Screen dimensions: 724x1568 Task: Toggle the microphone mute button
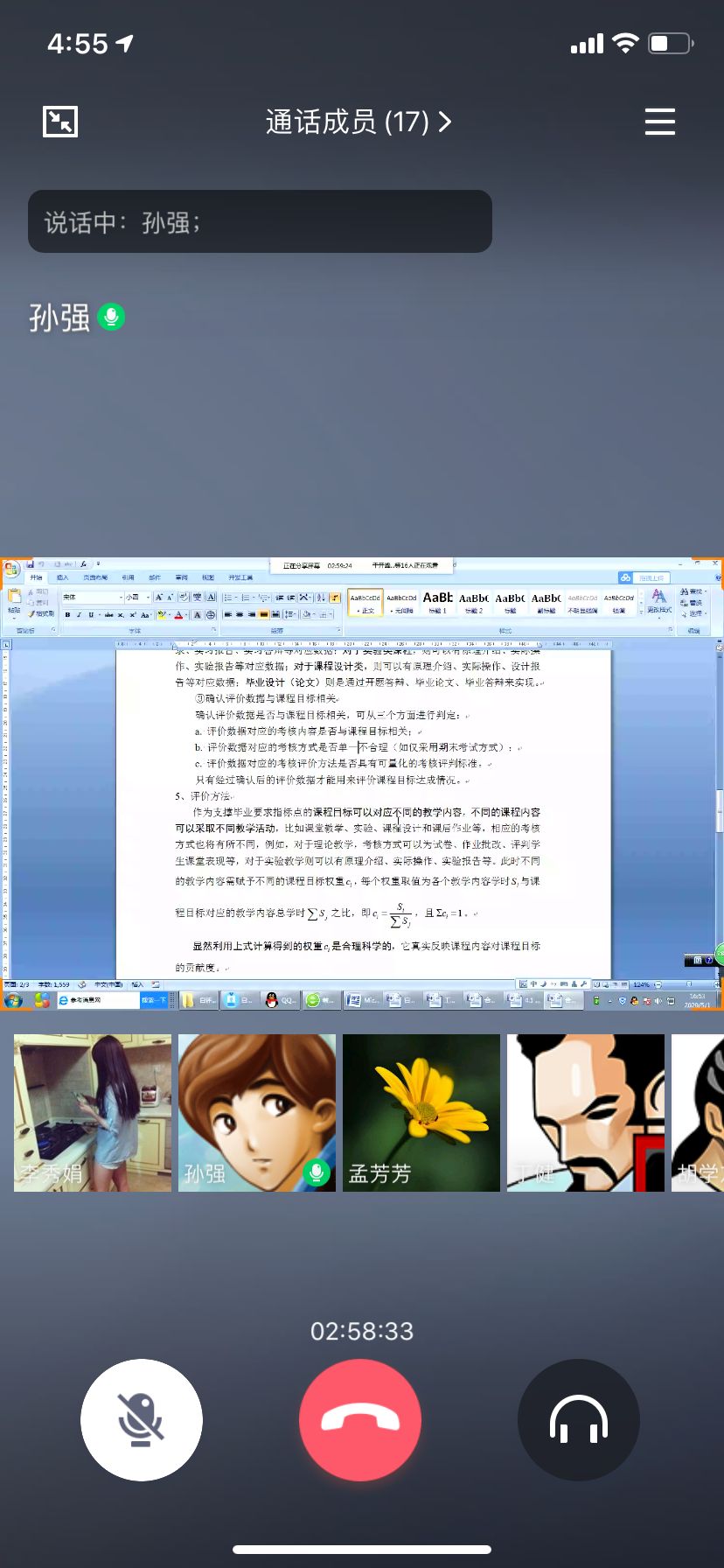tap(142, 1419)
